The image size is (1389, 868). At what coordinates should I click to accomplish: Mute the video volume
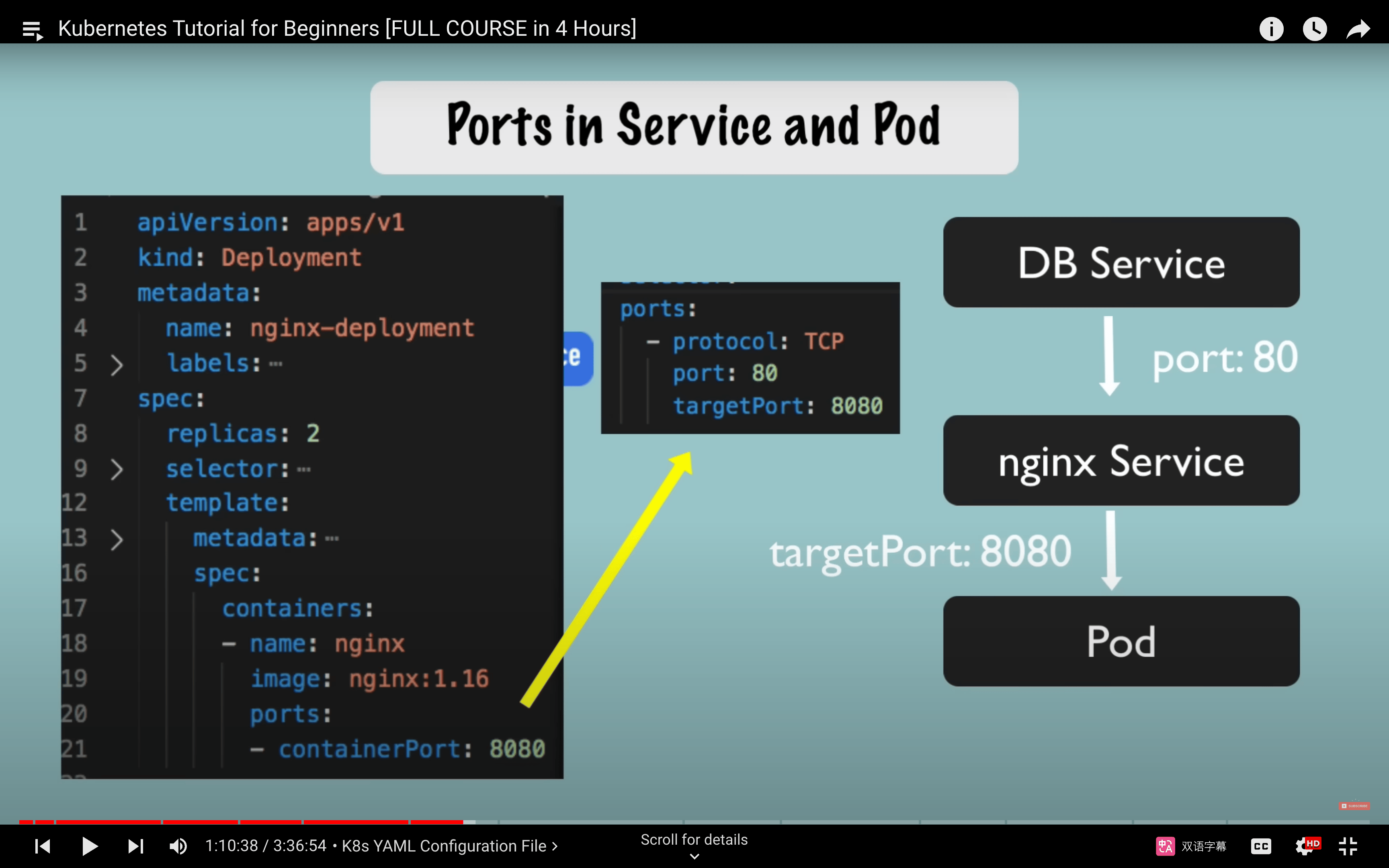point(178,845)
